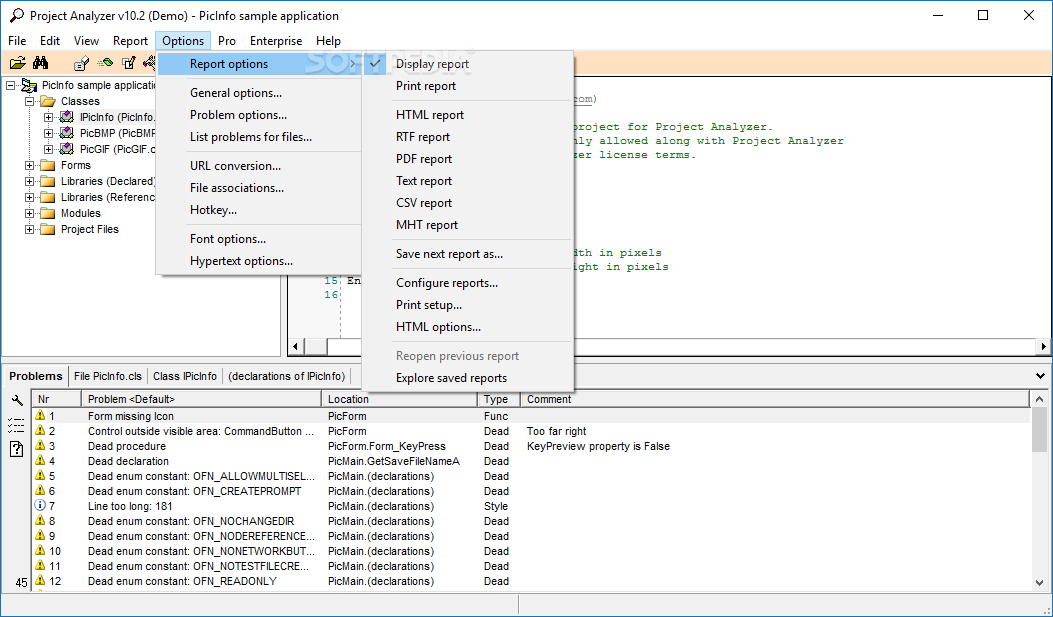Expand the PicGIF class node

coord(48,149)
